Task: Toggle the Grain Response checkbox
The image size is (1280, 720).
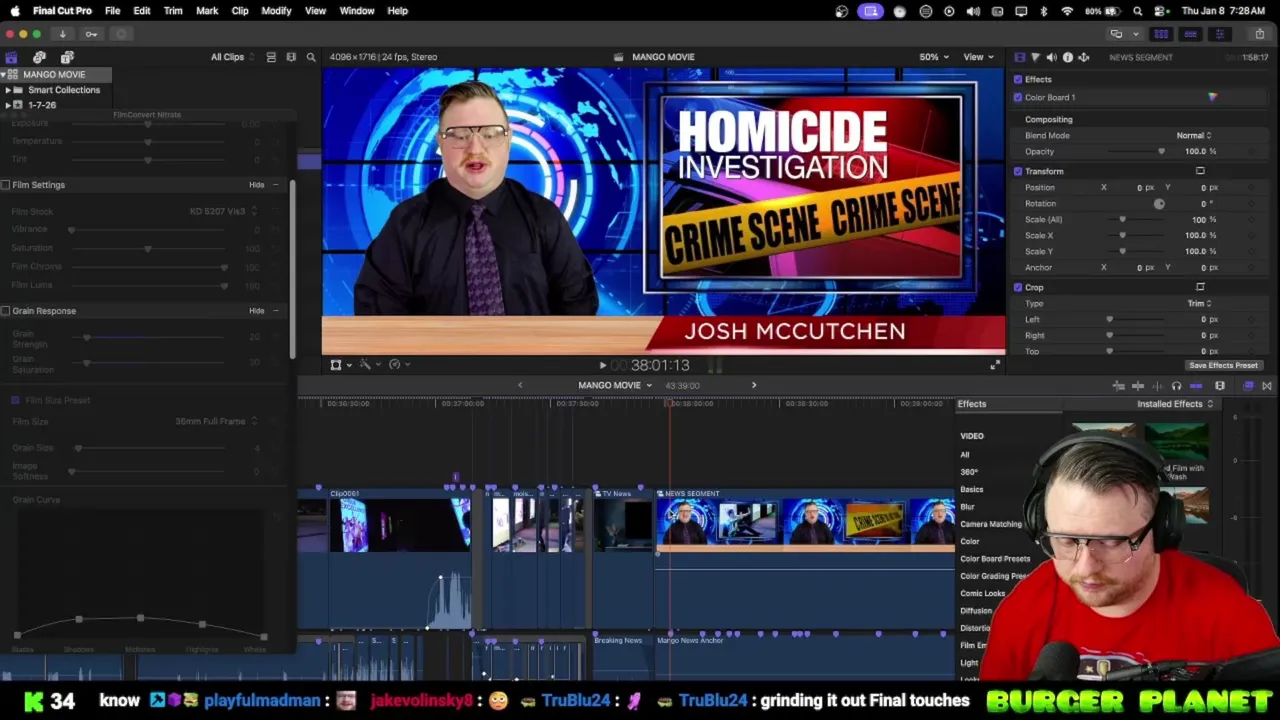Action: (x=5, y=311)
